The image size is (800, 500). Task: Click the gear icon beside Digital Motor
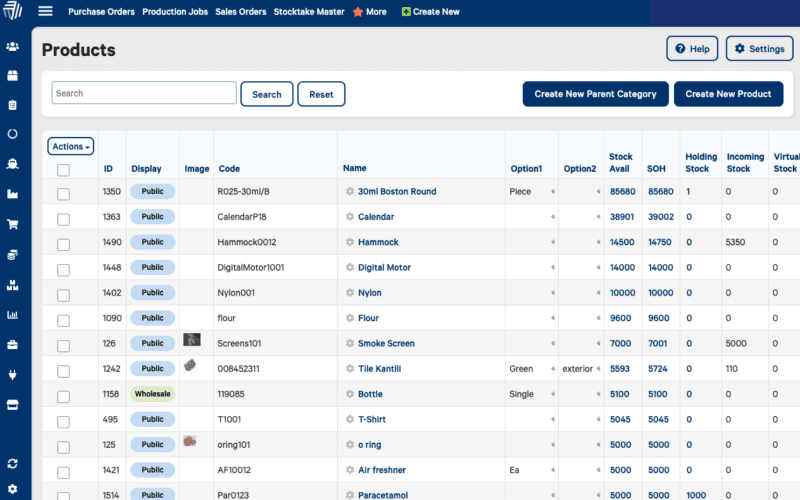[x=350, y=267]
